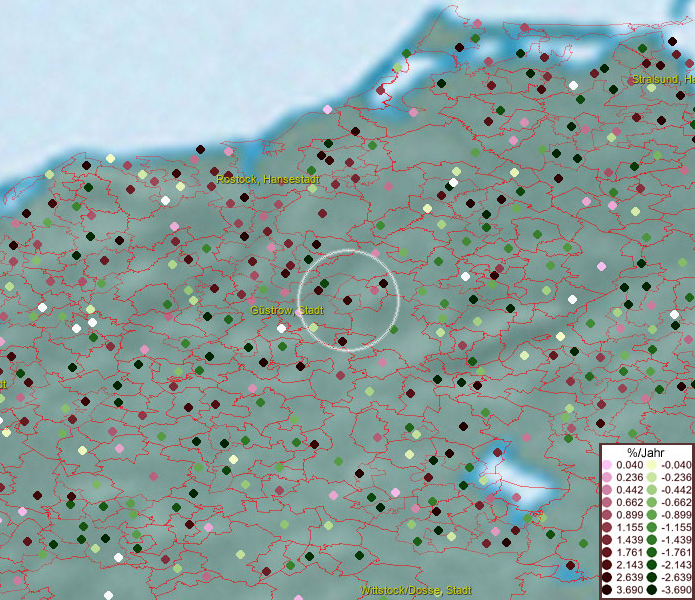Select the Güstrow, Stadt map label

(286, 310)
